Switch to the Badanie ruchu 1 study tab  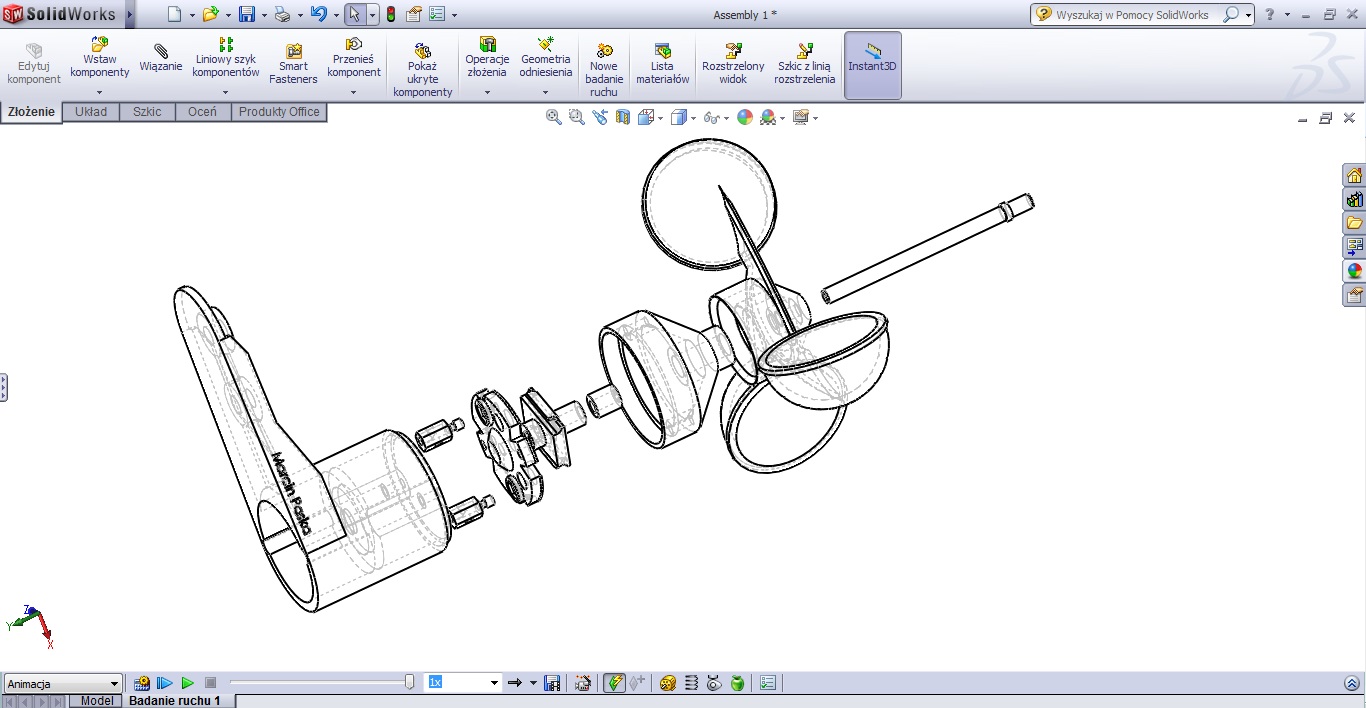[x=176, y=700]
